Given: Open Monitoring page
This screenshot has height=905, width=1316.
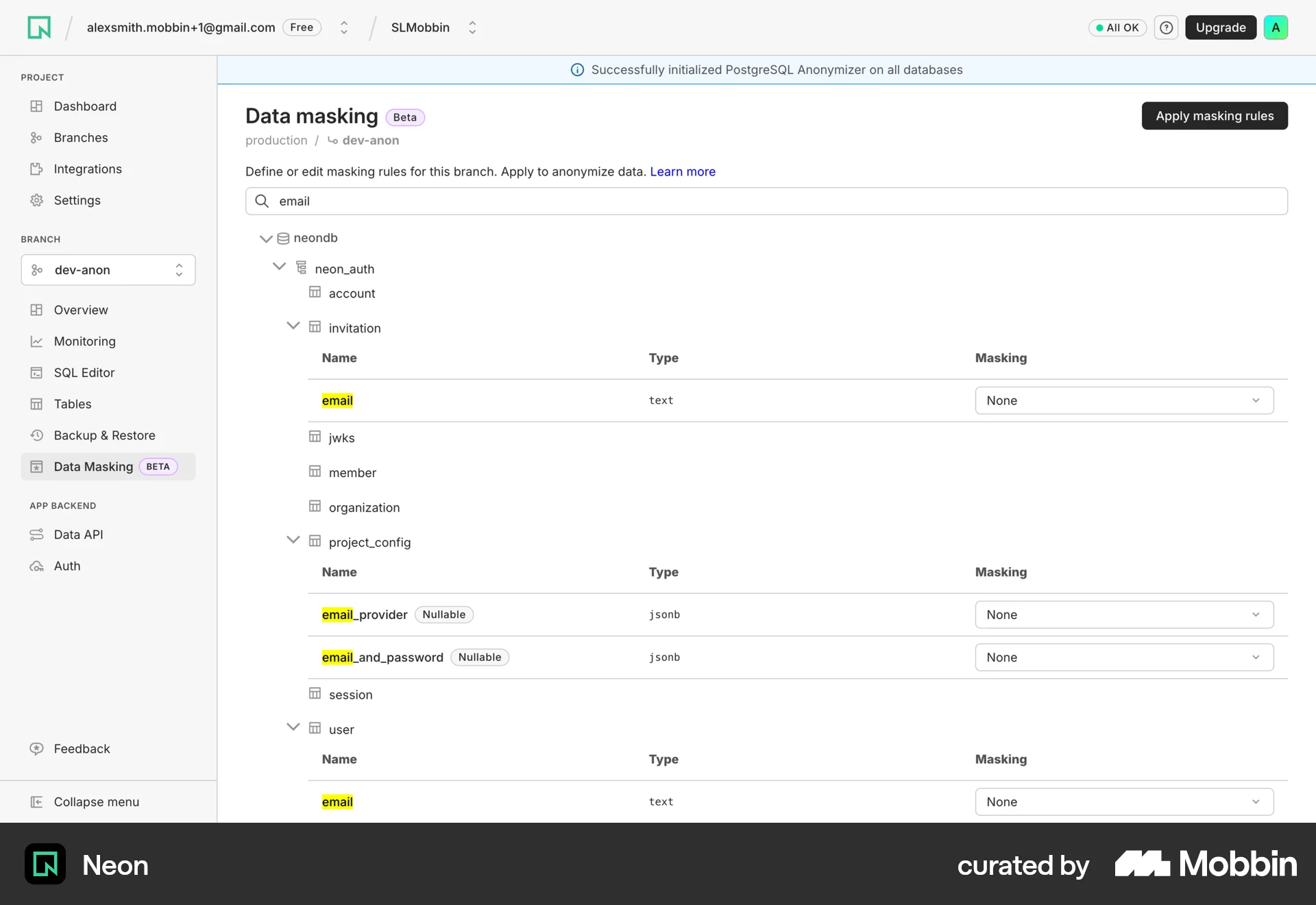Looking at the screenshot, I should click(108, 341).
